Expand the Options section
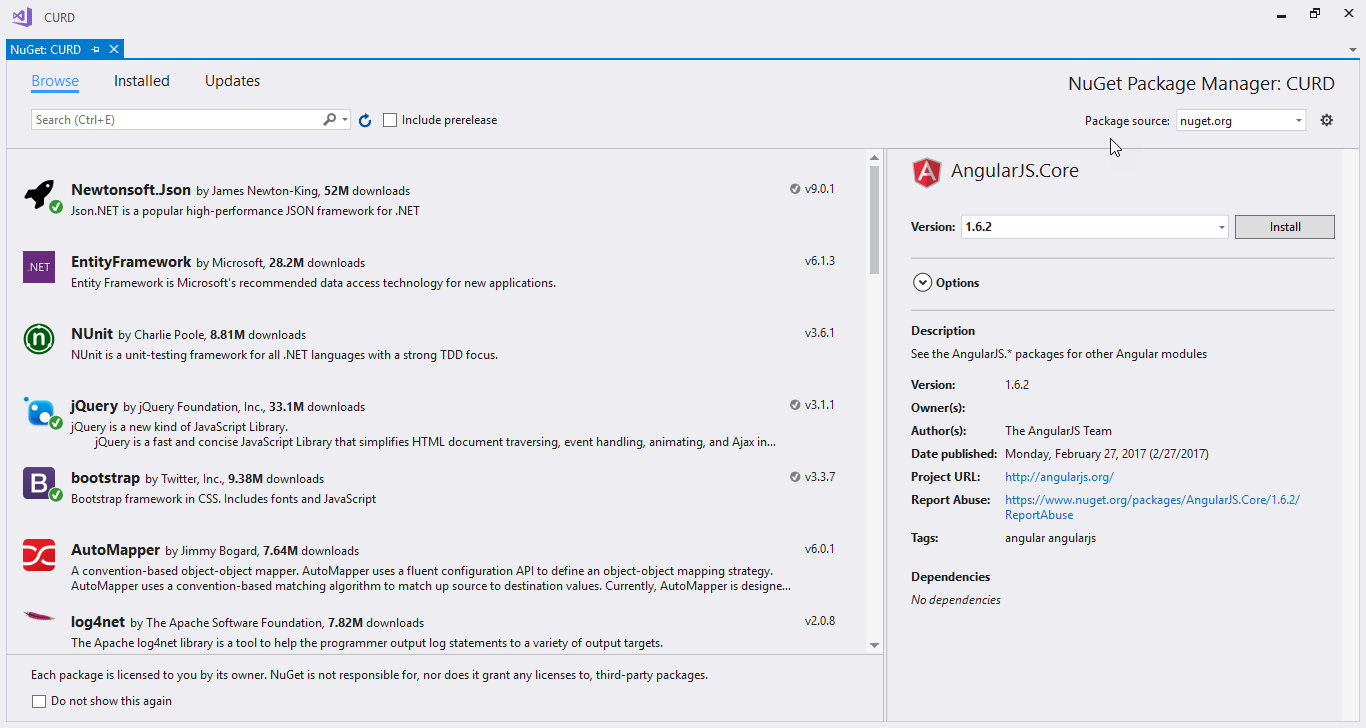Screen dimensions: 1366x728 click(946, 283)
